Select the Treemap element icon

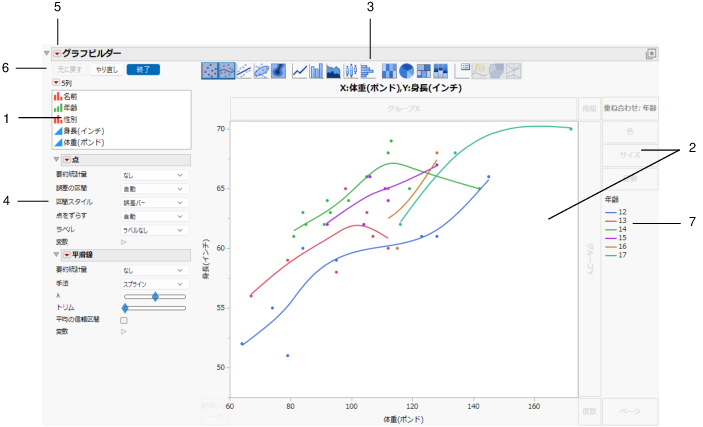coord(424,71)
